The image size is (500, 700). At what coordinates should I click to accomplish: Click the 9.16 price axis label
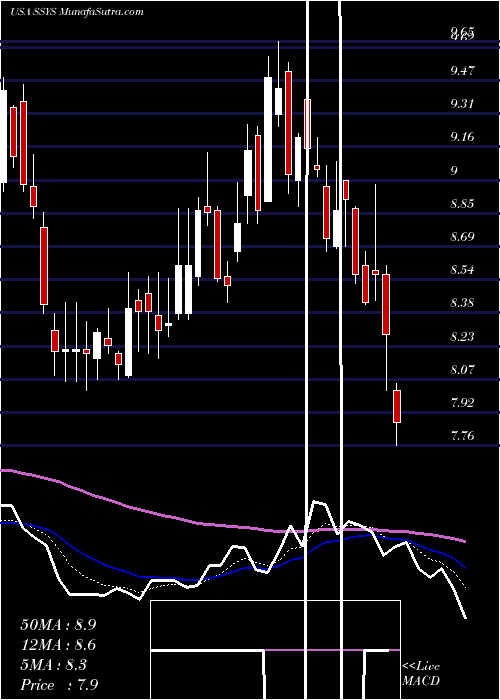coord(462,137)
